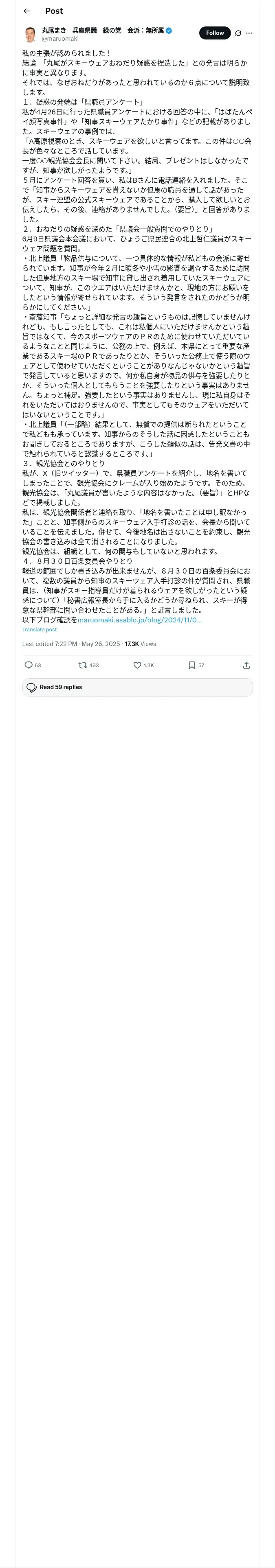Screen dimensions: 275x1568
Task: Reply to the post via speech bubble icon
Action: pos(29,665)
